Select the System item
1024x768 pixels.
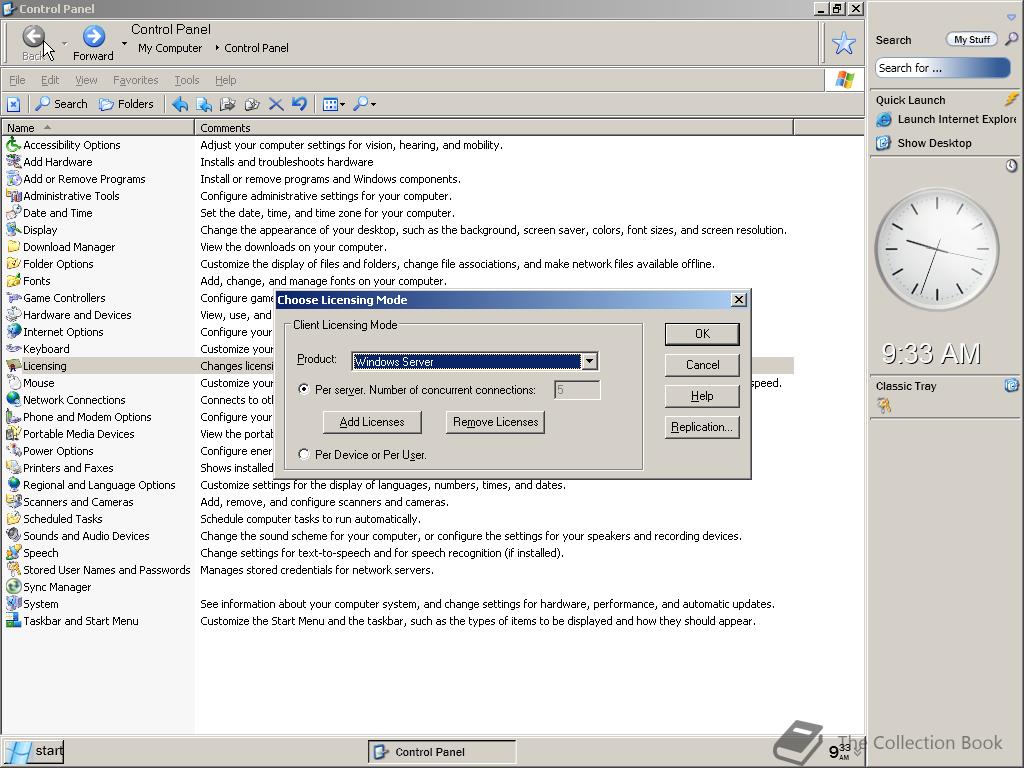(40, 604)
